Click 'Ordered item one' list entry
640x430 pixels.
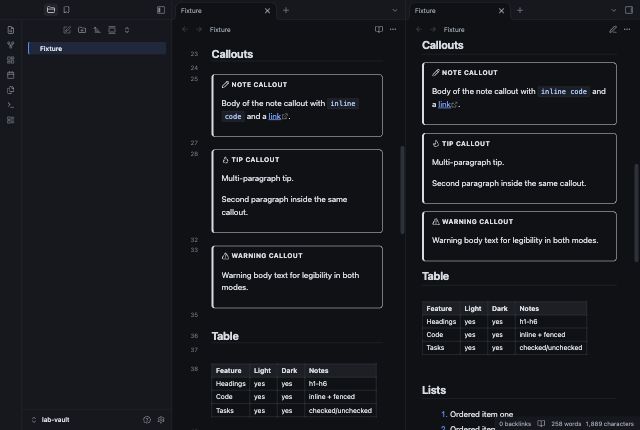(x=481, y=414)
